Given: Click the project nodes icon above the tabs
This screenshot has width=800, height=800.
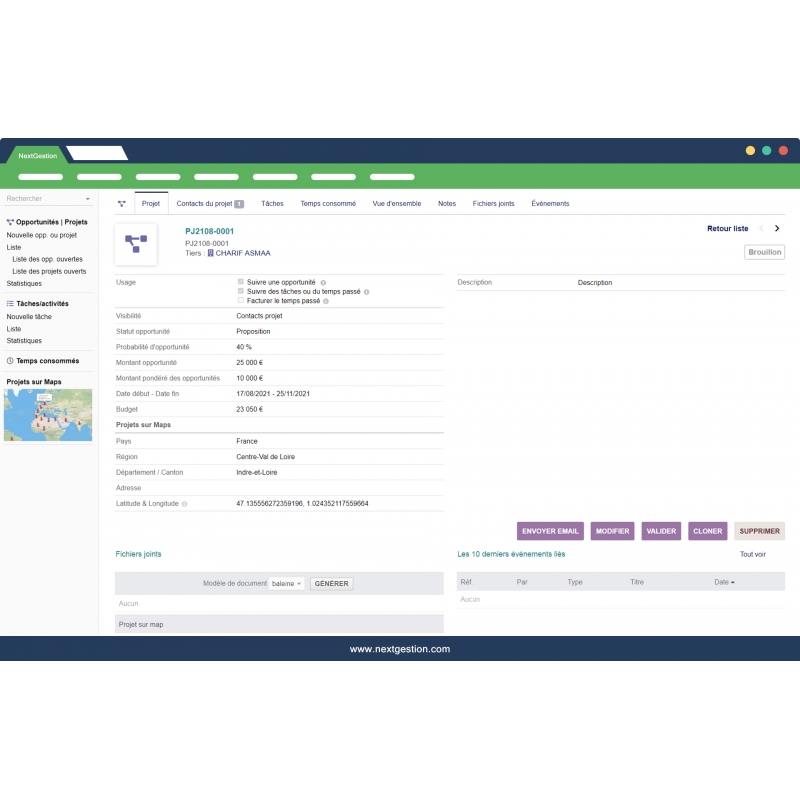Looking at the screenshot, I should point(120,204).
